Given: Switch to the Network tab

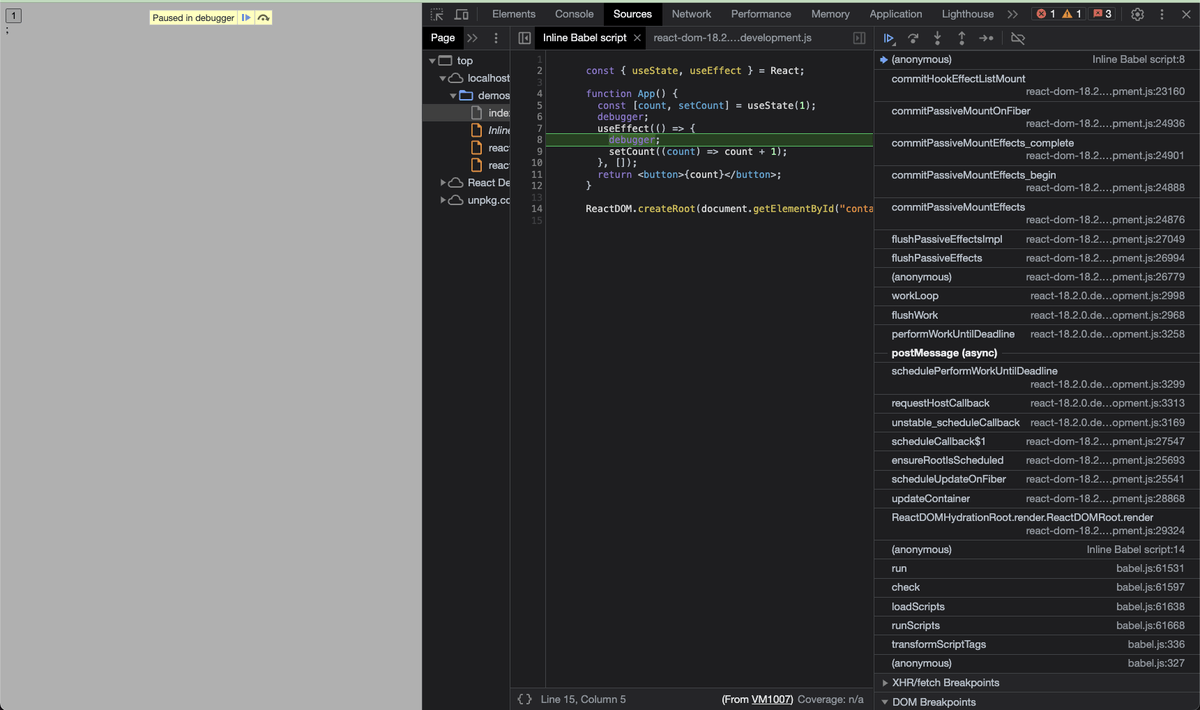Looking at the screenshot, I should tap(691, 14).
